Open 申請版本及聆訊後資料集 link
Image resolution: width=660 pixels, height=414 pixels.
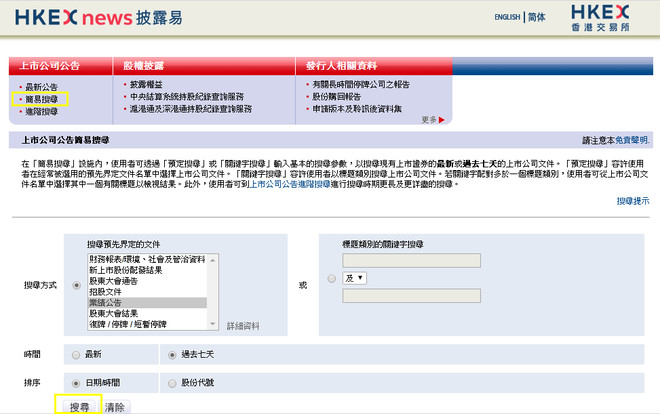point(357,109)
